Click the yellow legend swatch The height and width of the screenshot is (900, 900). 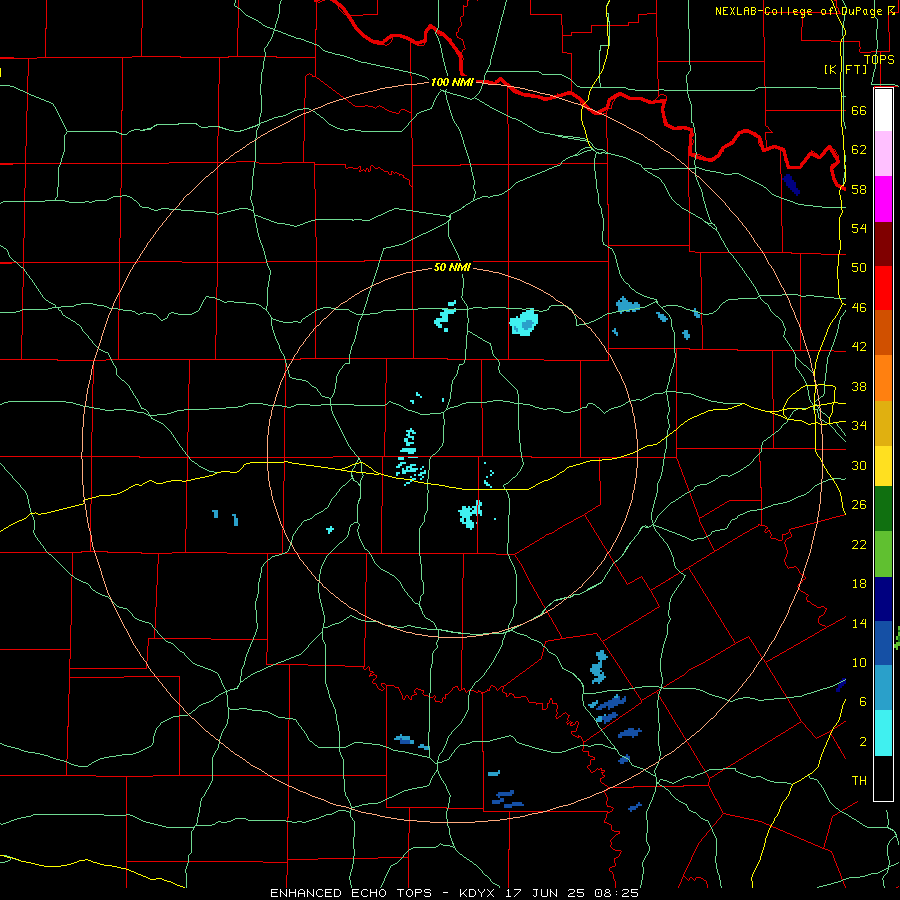click(x=883, y=466)
